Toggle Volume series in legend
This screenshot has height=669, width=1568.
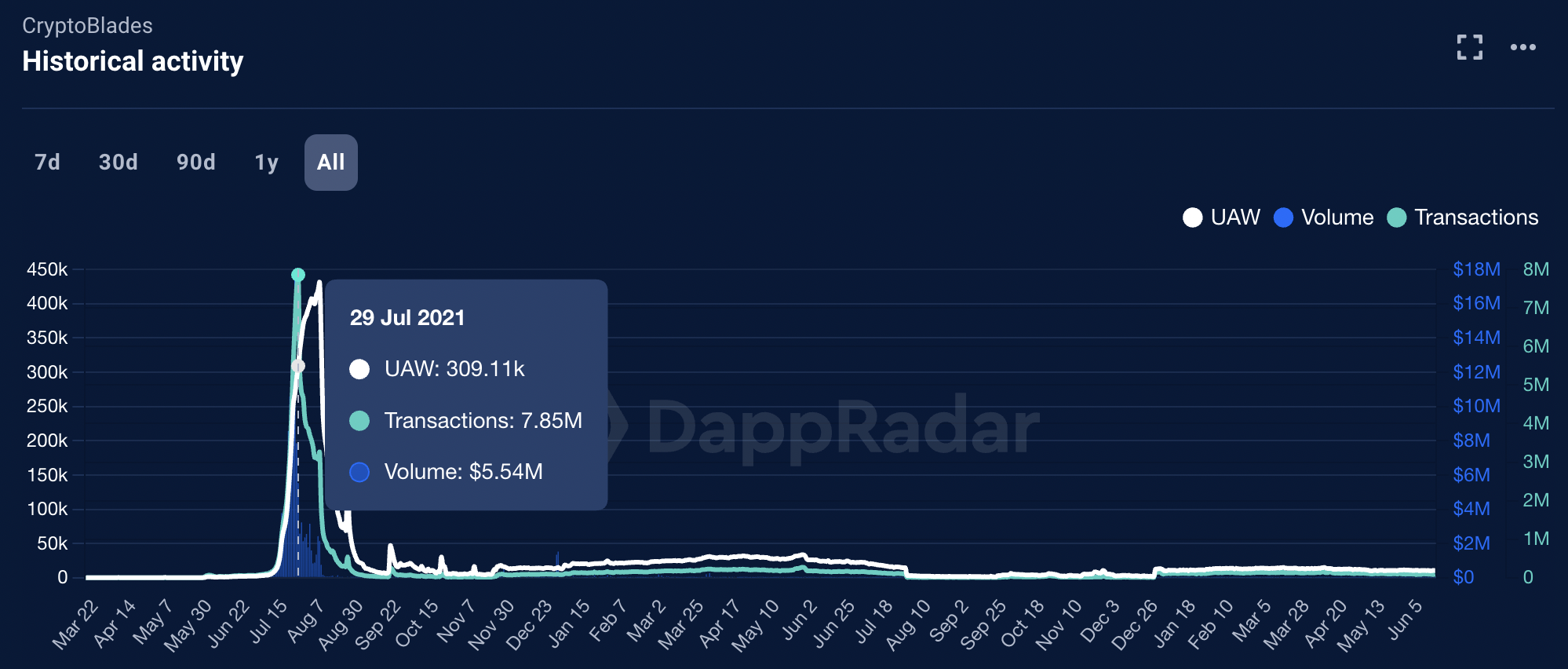tap(1324, 218)
